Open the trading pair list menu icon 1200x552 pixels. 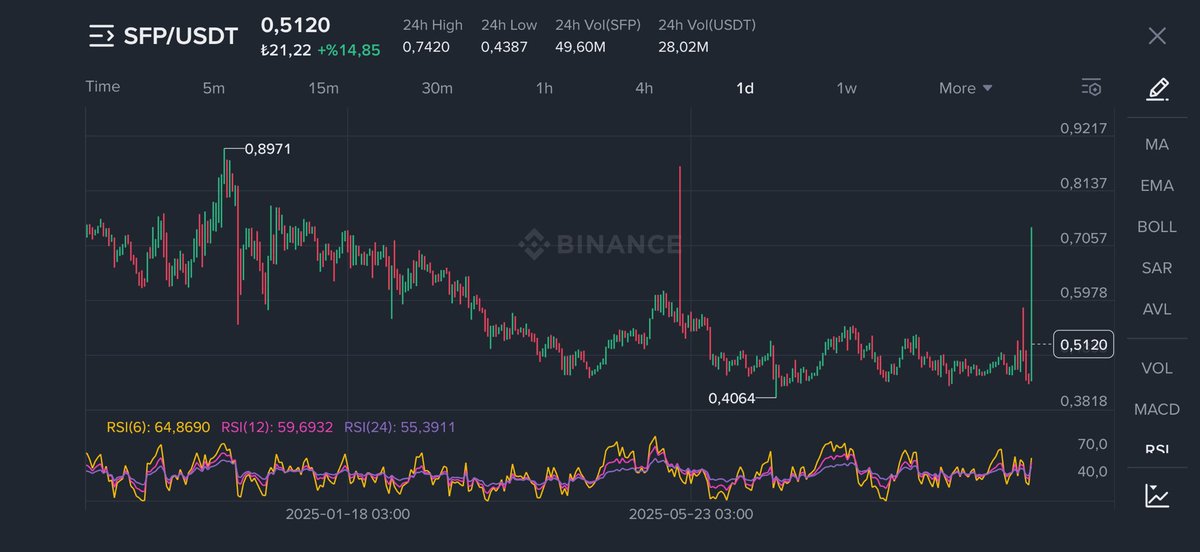(x=102, y=37)
